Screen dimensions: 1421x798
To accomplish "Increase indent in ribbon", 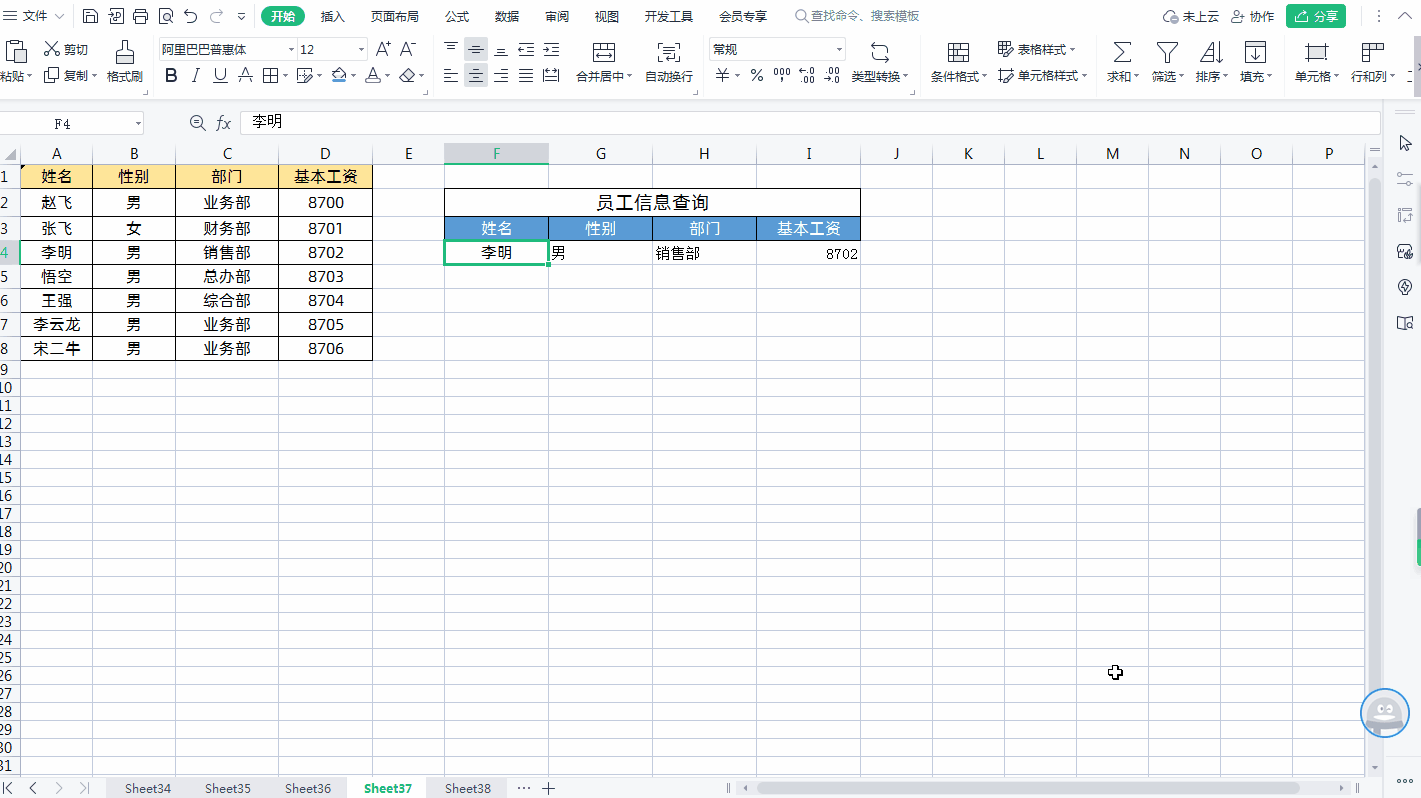I will [550, 49].
